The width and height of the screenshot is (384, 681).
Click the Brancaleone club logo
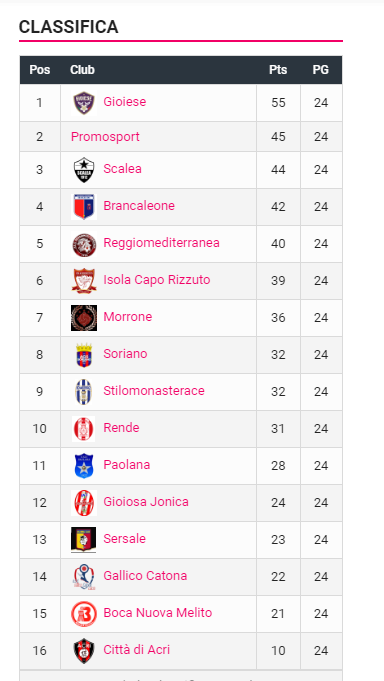pyautogui.click(x=84, y=207)
